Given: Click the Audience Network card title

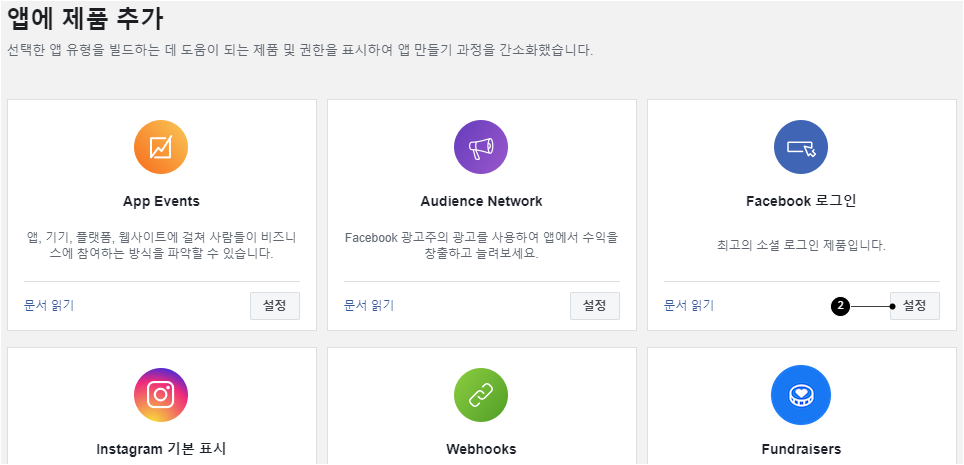Looking at the screenshot, I should [481, 201].
